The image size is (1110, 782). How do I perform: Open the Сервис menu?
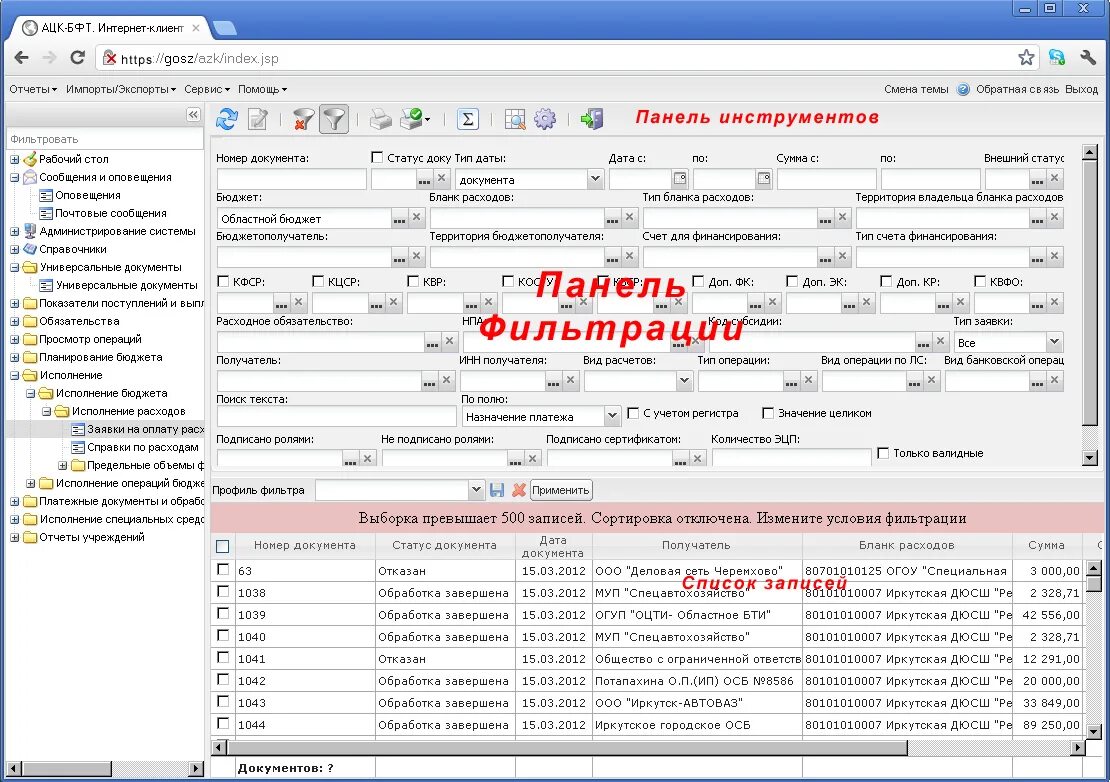(207, 89)
